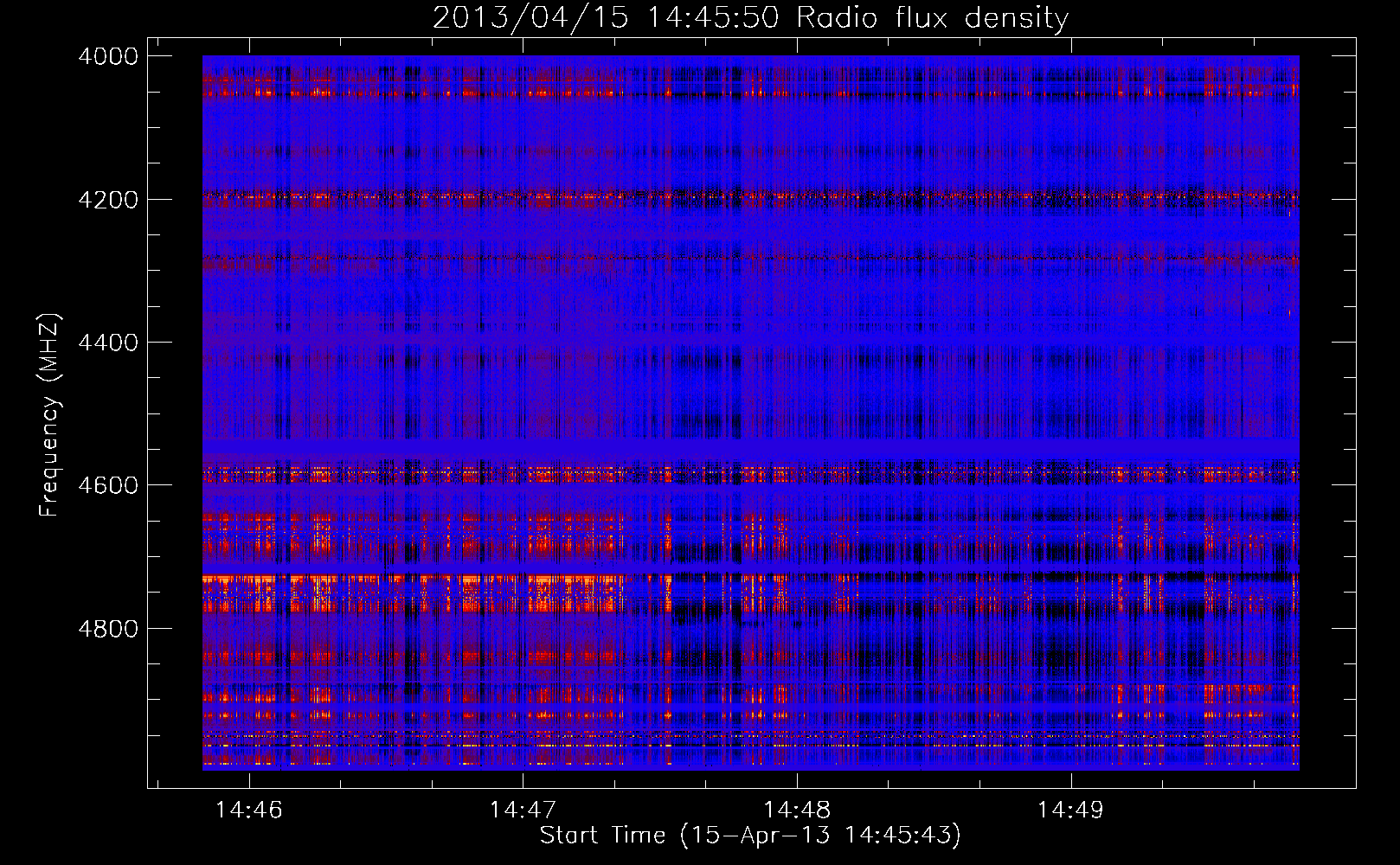Click the 14:47 time tick label
The image size is (1400, 865).
tap(523, 811)
